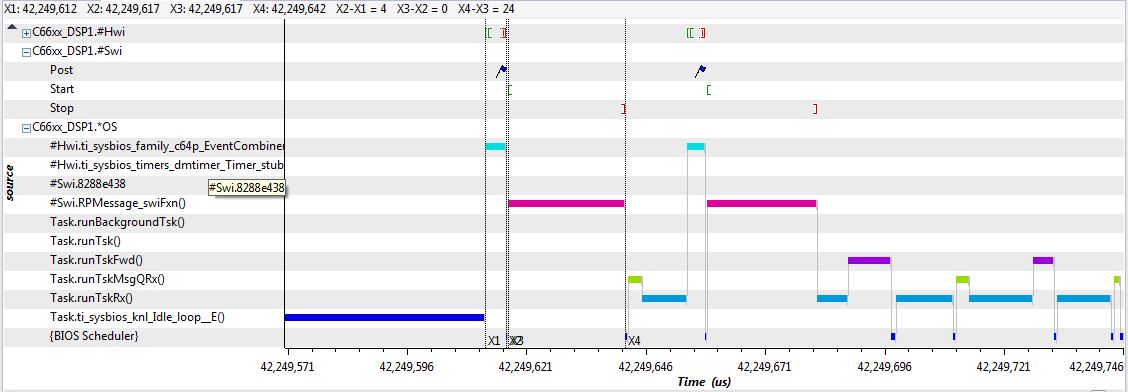
Task: Click the second purple runTskFwd bar
Action: (1043, 260)
